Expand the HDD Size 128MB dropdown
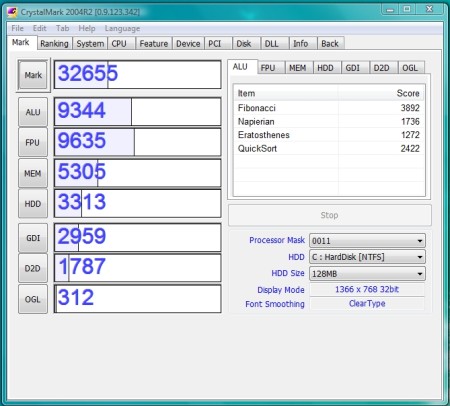The image size is (450, 406). click(367, 274)
